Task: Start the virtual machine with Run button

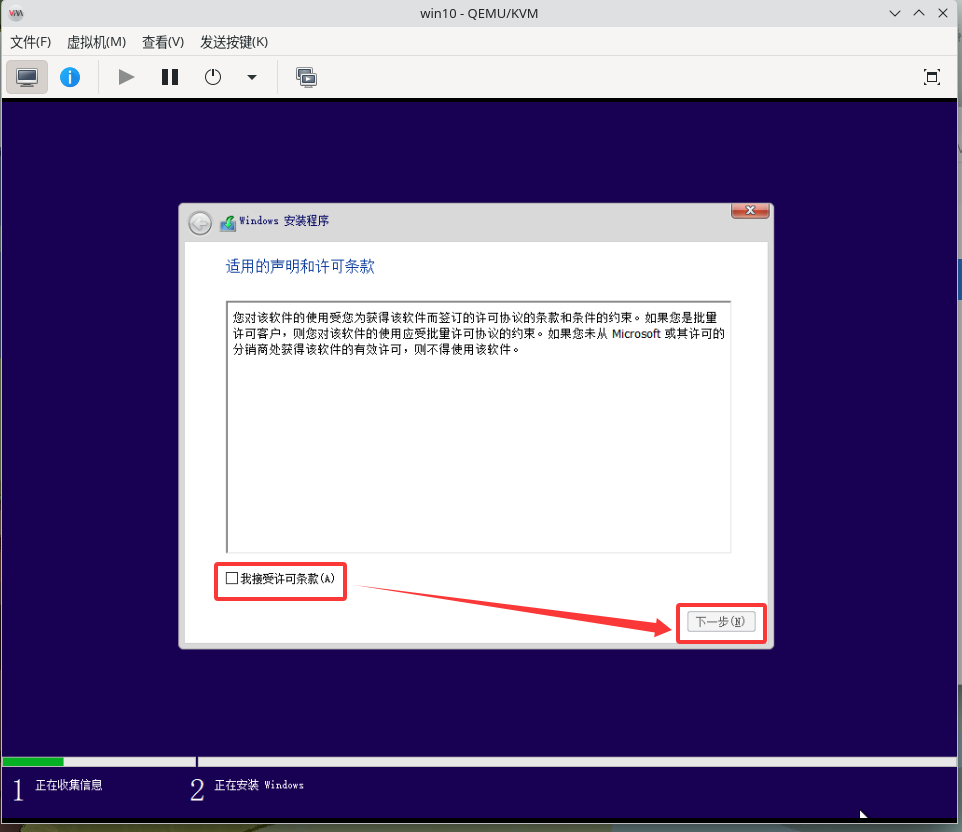Action: (126, 77)
